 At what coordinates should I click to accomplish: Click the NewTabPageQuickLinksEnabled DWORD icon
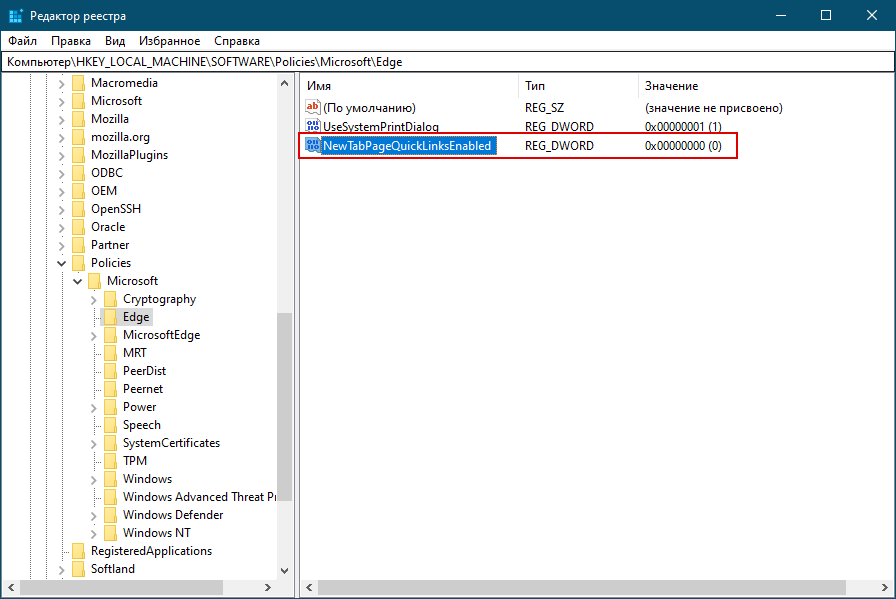[313, 145]
